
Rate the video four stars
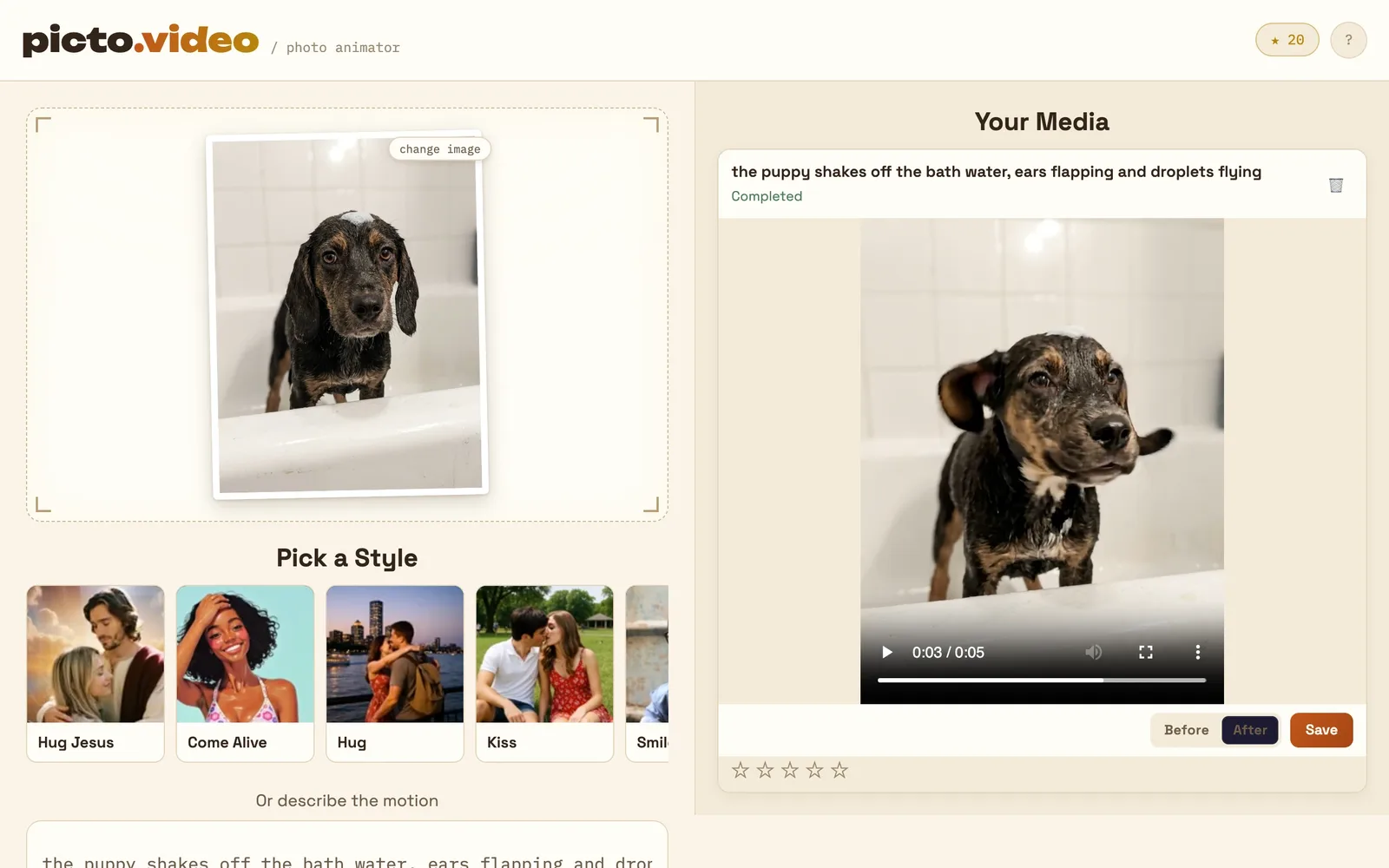tap(814, 770)
